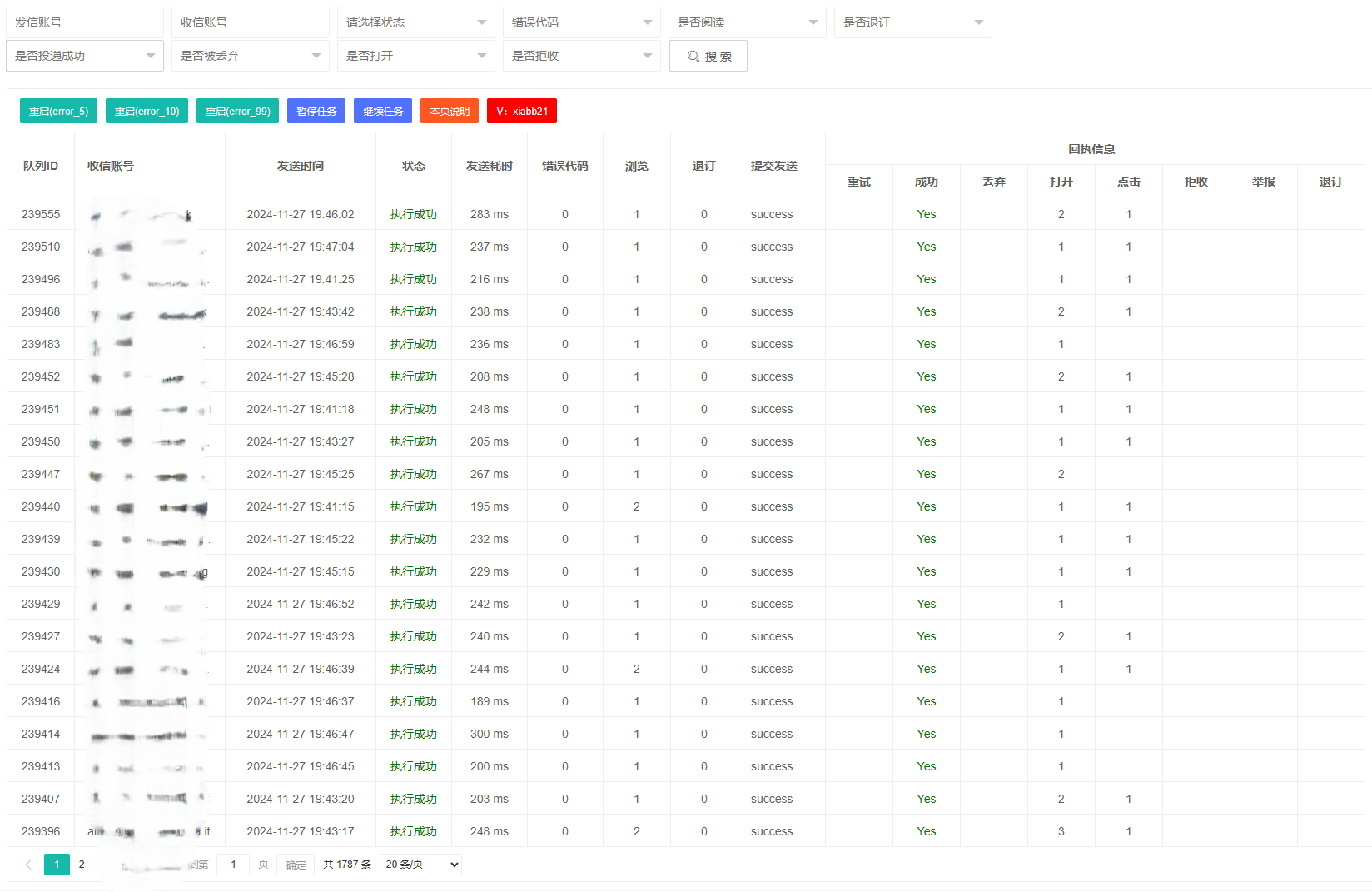The height and width of the screenshot is (892, 1372).
Task: Click 执行成功 status in row 239424
Action: (414, 669)
